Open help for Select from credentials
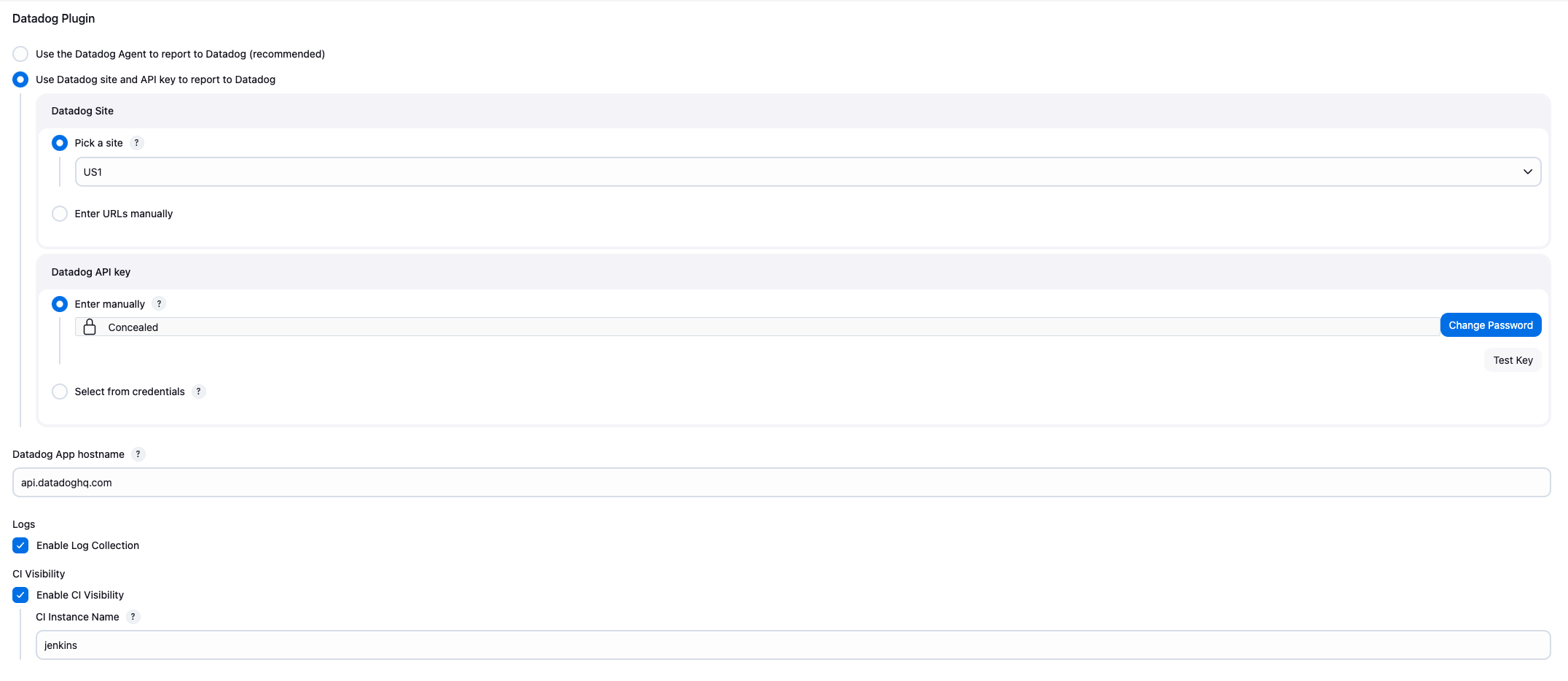This screenshot has width=1568, height=681. tap(198, 392)
